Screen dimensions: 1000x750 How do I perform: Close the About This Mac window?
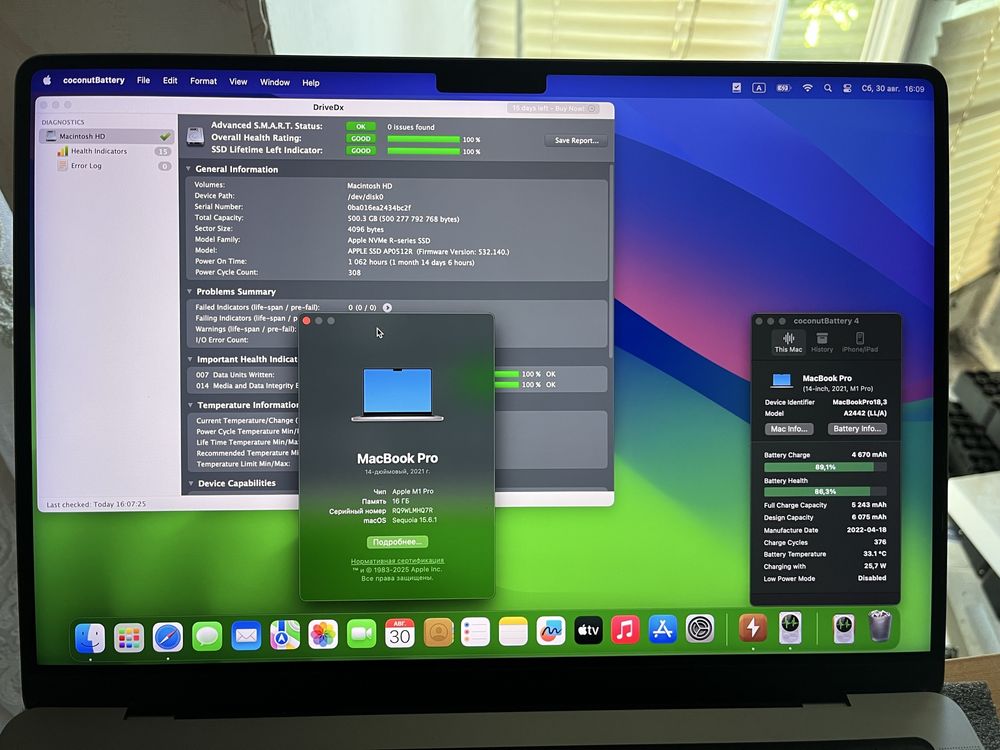click(x=307, y=320)
